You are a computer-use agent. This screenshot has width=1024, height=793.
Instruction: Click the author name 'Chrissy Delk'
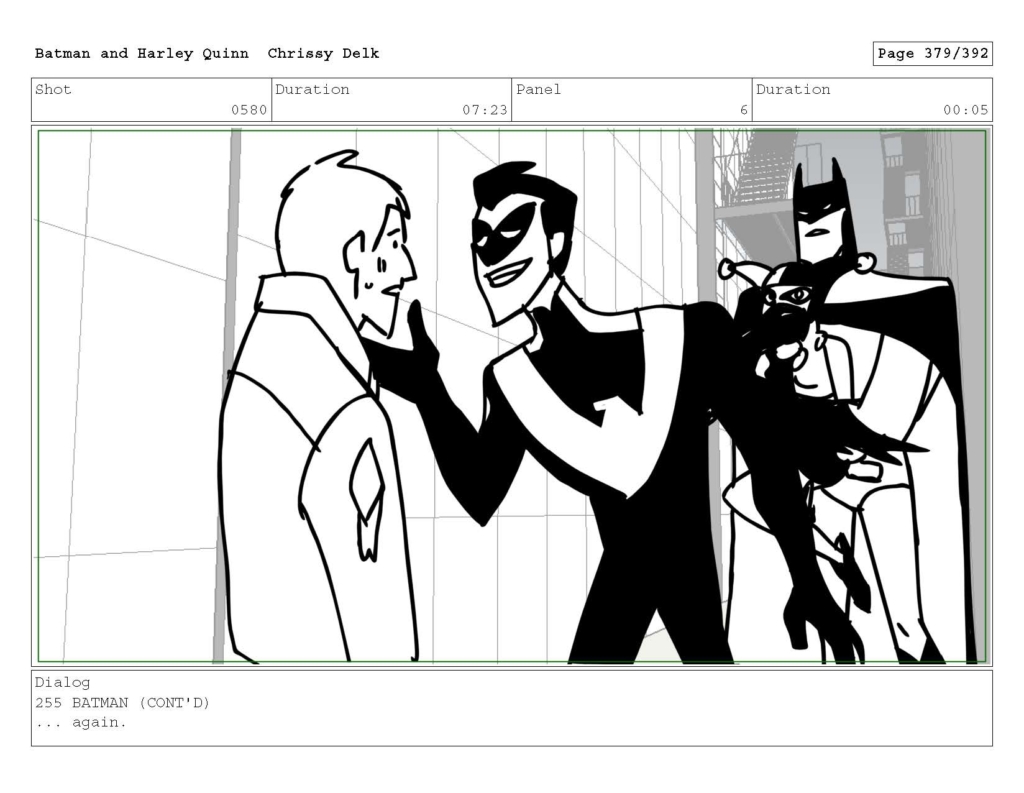[323, 54]
